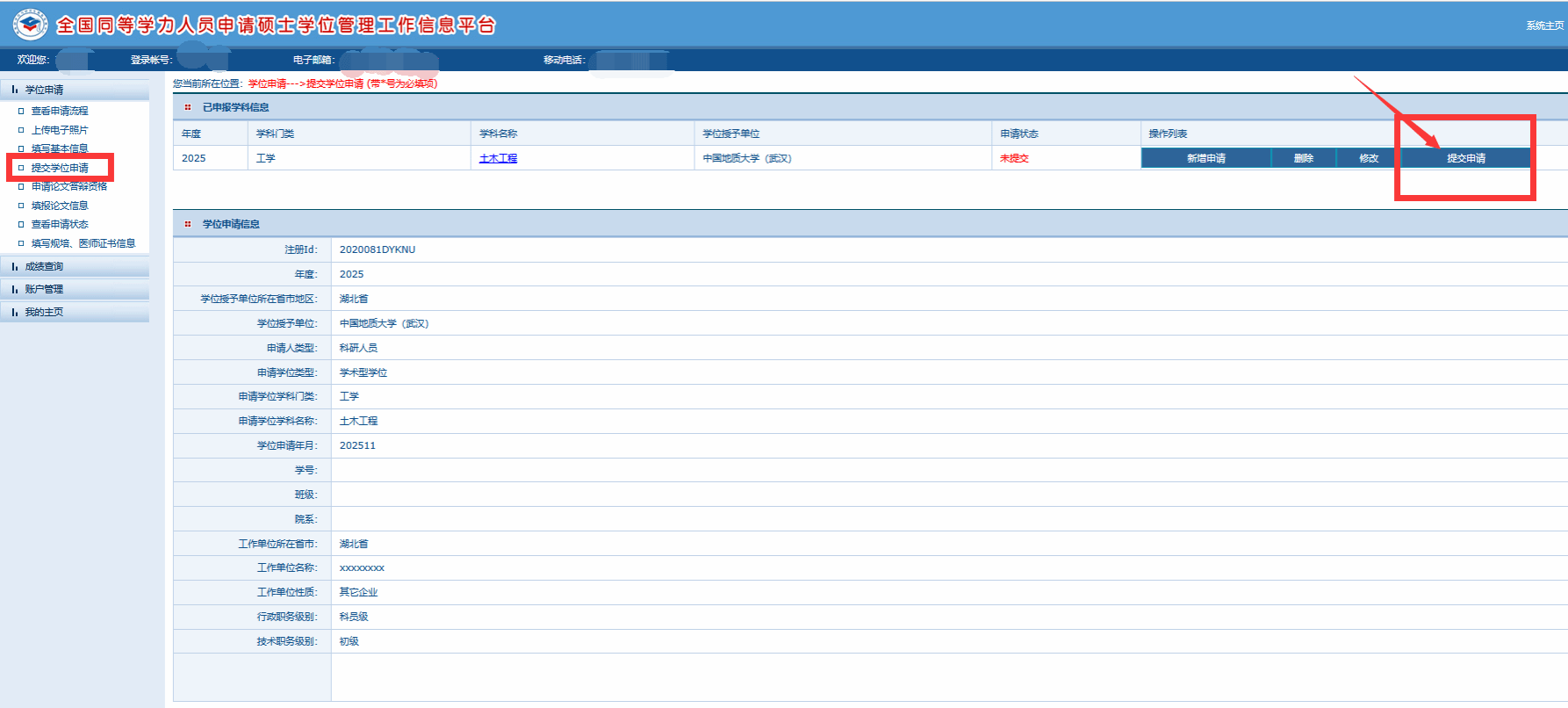The image size is (1568, 708).
Task: Open 查看申请流程 in sidebar
Action: click(x=60, y=111)
